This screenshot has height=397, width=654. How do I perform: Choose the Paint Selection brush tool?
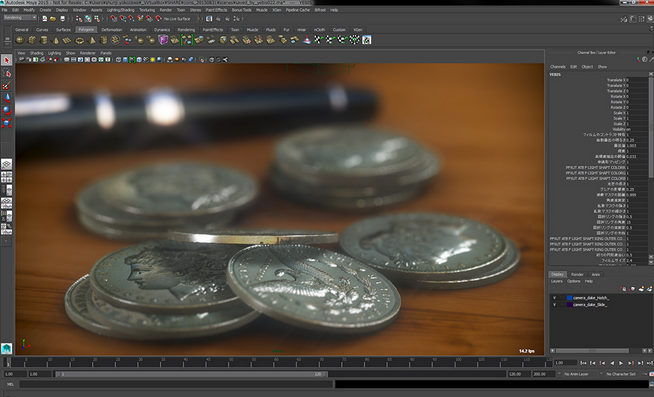click(x=6, y=85)
